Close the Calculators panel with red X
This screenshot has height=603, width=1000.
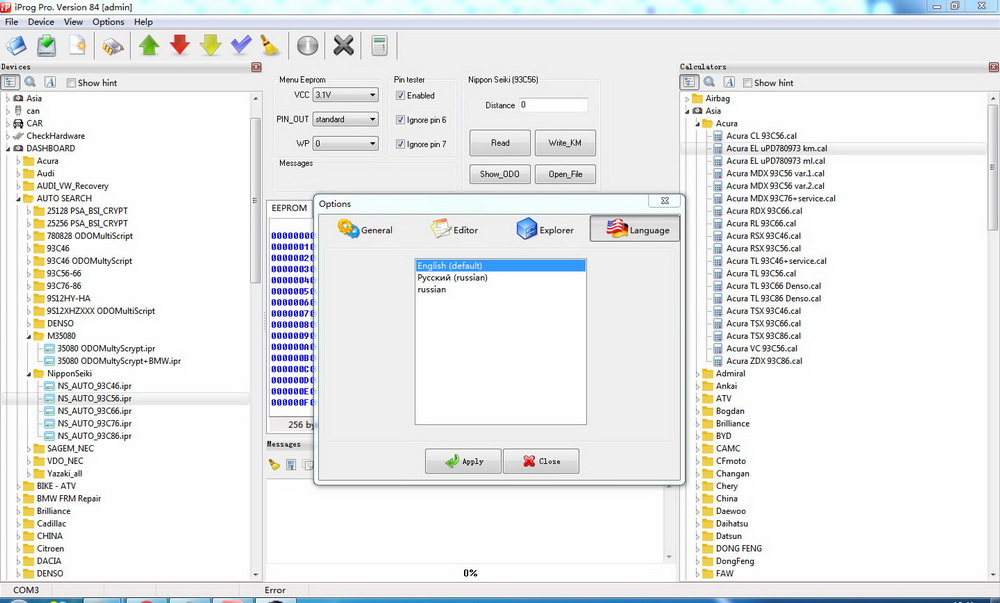994,67
